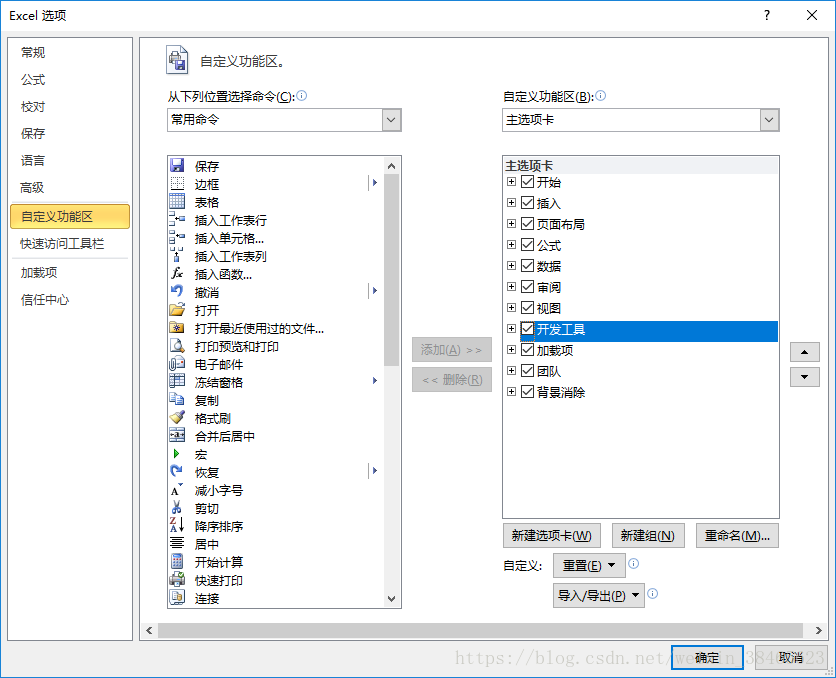This screenshot has width=836, height=678.
Task: Toggle the 视图 tab checkbox
Action: 527,308
